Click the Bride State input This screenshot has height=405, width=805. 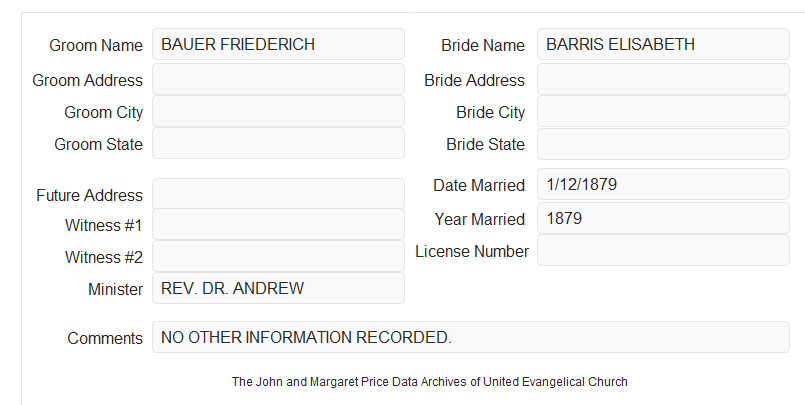pos(663,144)
